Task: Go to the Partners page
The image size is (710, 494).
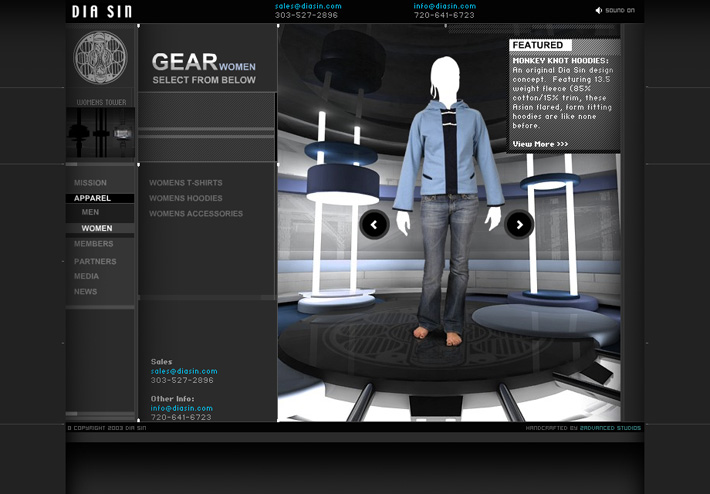Action: pyautogui.click(x=95, y=261)
